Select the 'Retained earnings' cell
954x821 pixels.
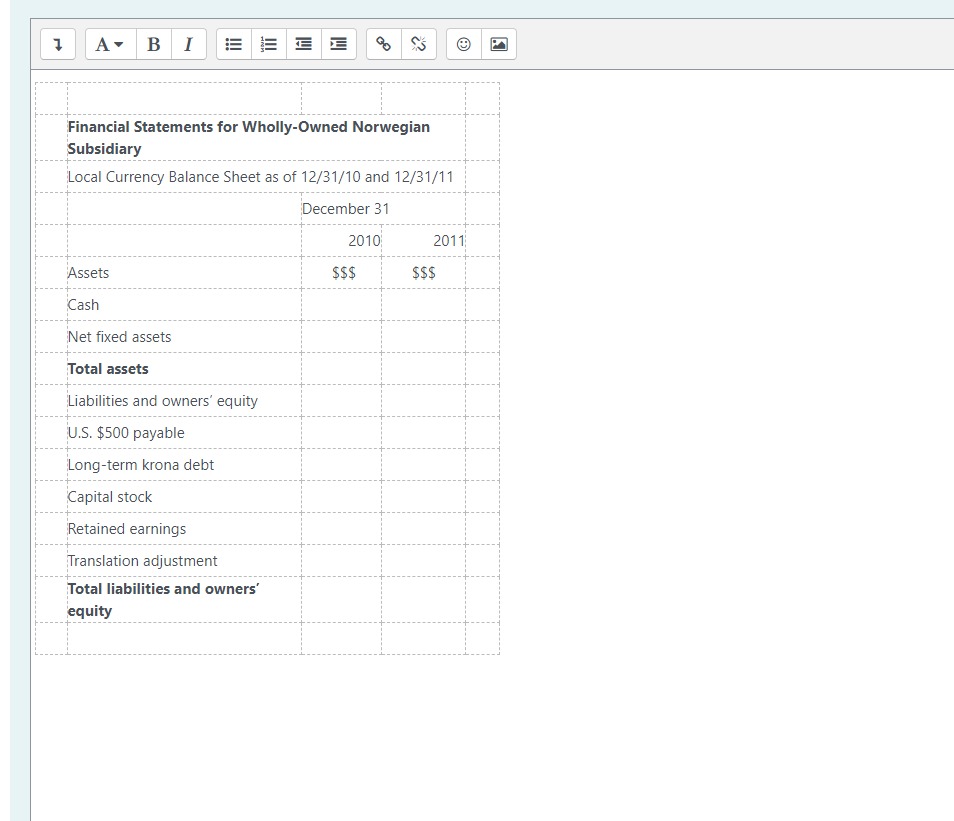(127, 528)
